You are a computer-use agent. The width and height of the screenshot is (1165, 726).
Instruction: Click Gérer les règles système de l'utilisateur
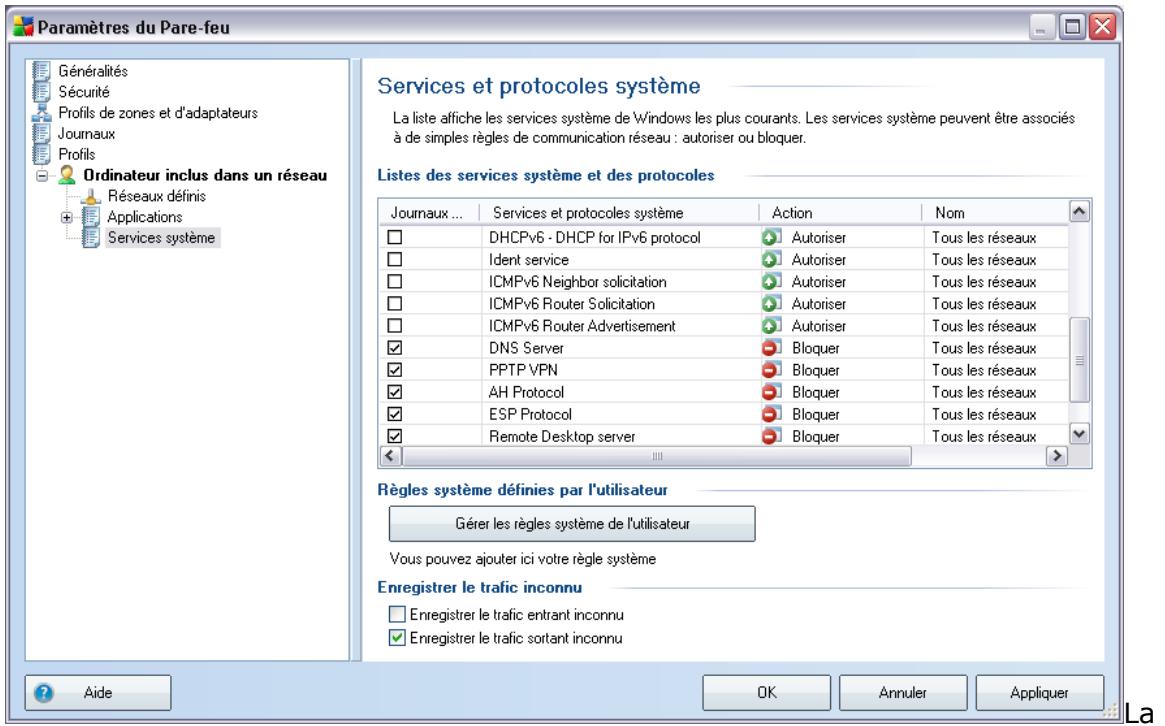(572, 524)
